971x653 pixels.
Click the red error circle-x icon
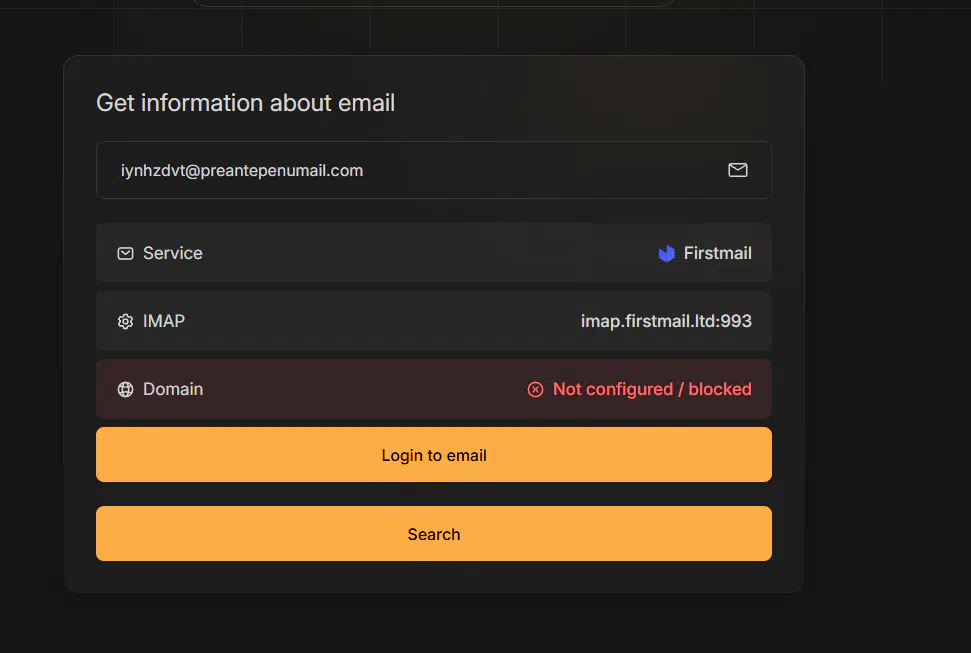pos(536,389)
